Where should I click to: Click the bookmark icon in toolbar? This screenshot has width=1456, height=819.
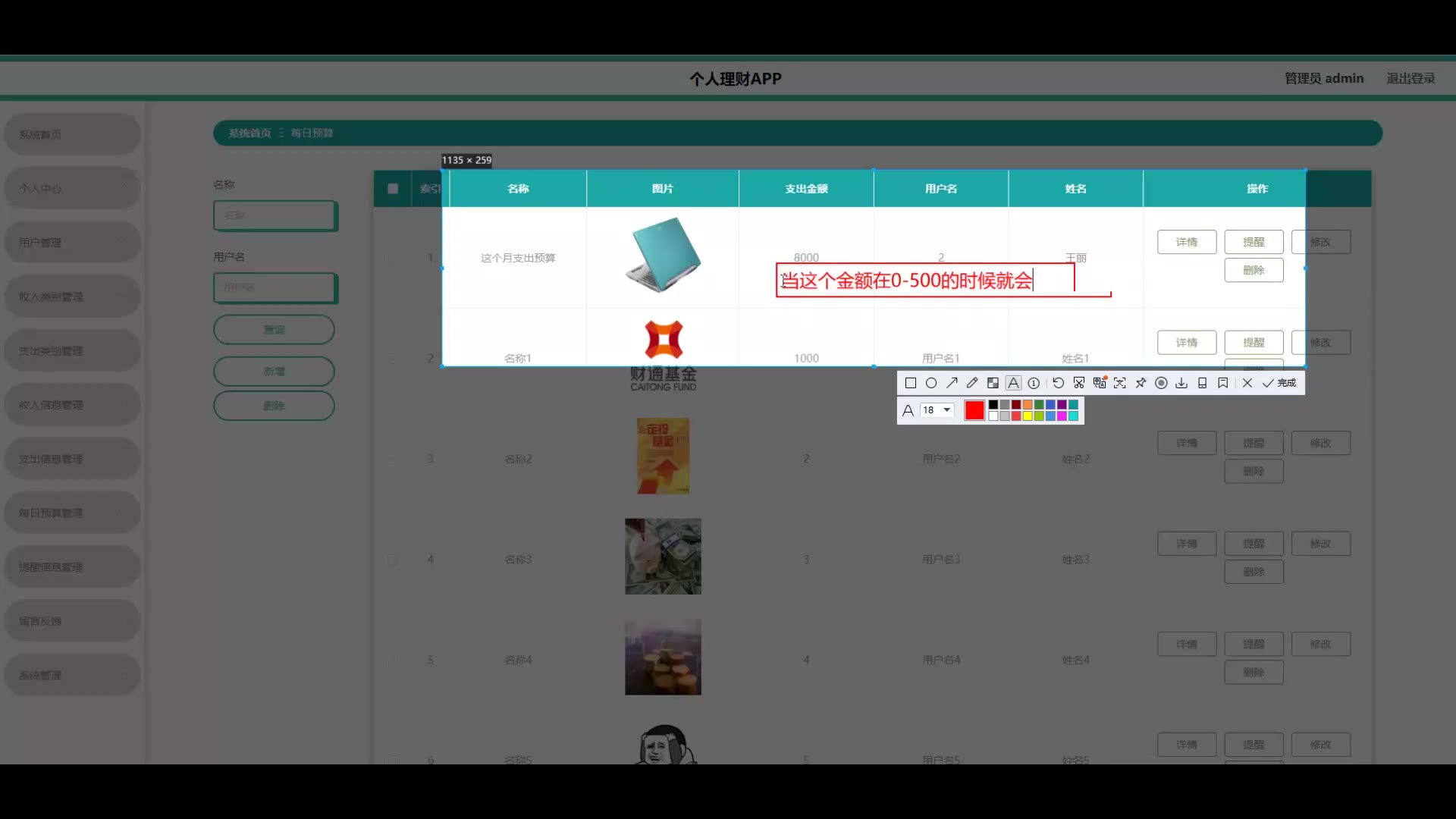point(1223,383)
